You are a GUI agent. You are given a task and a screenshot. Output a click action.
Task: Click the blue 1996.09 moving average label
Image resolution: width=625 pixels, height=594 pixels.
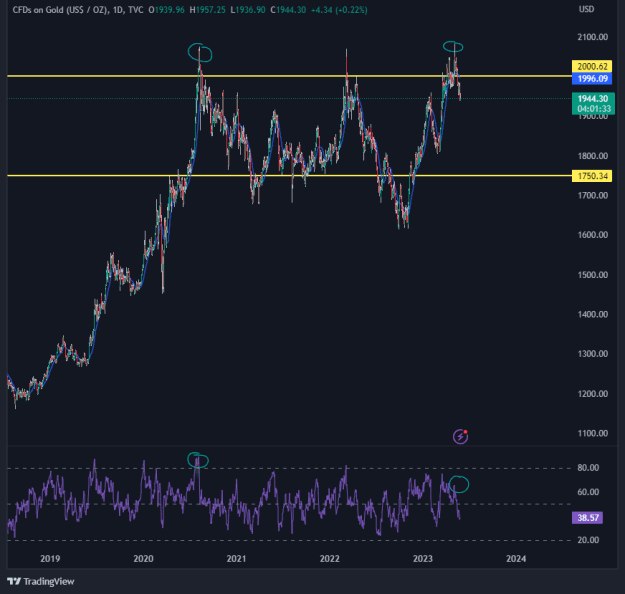[592, 79]
